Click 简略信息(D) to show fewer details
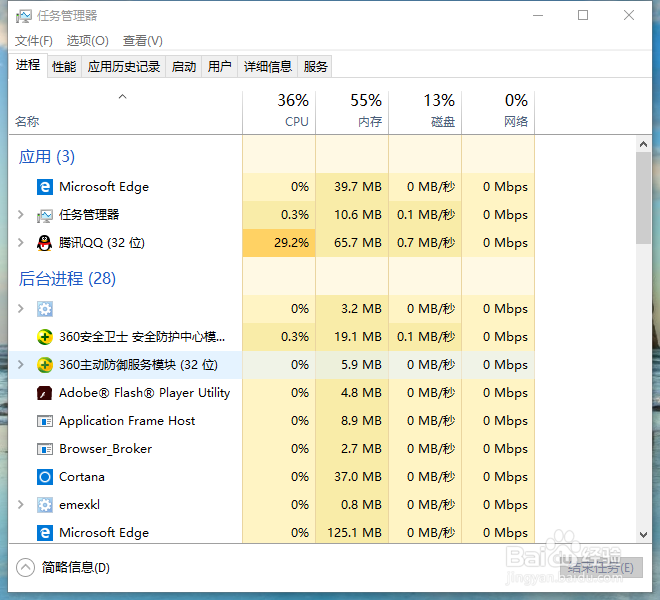 pyautogui.click(x=76, y=568)
